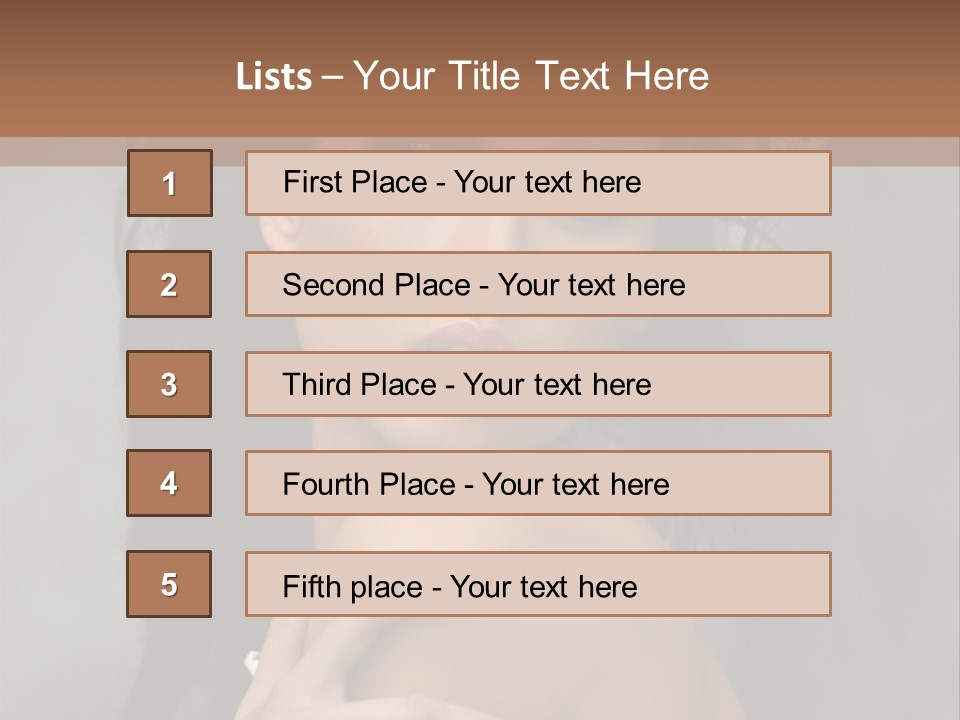
Task: Click the number 5 square
Action: 169,584
